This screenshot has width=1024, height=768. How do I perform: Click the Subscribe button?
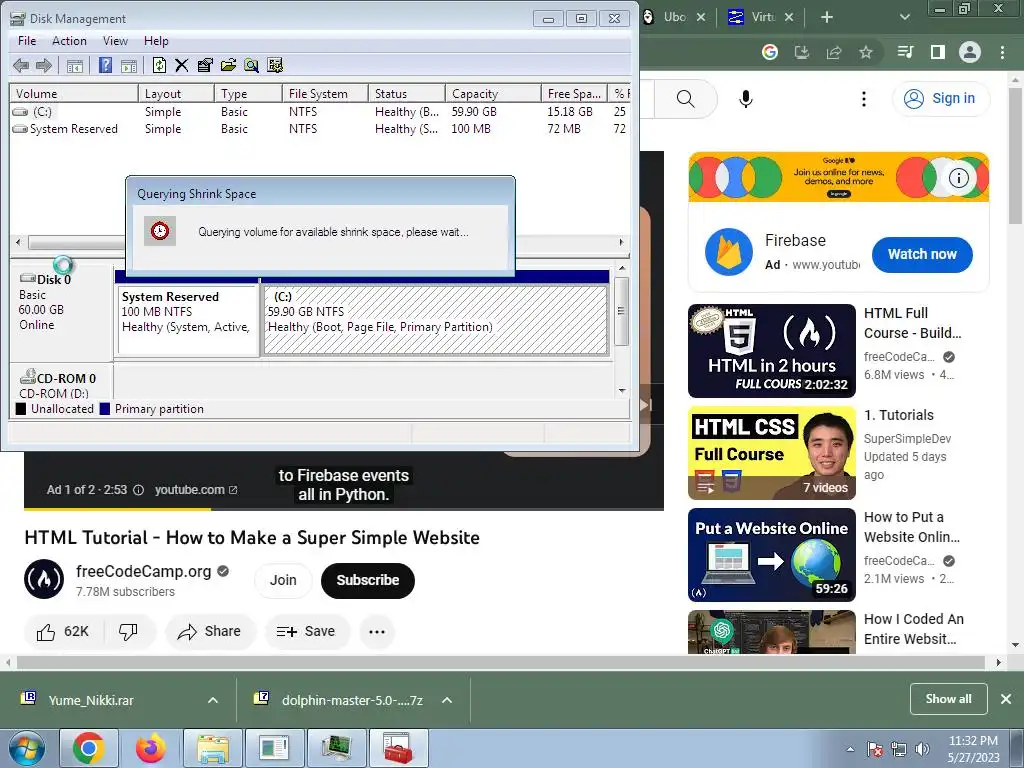(x=368, y=580)
